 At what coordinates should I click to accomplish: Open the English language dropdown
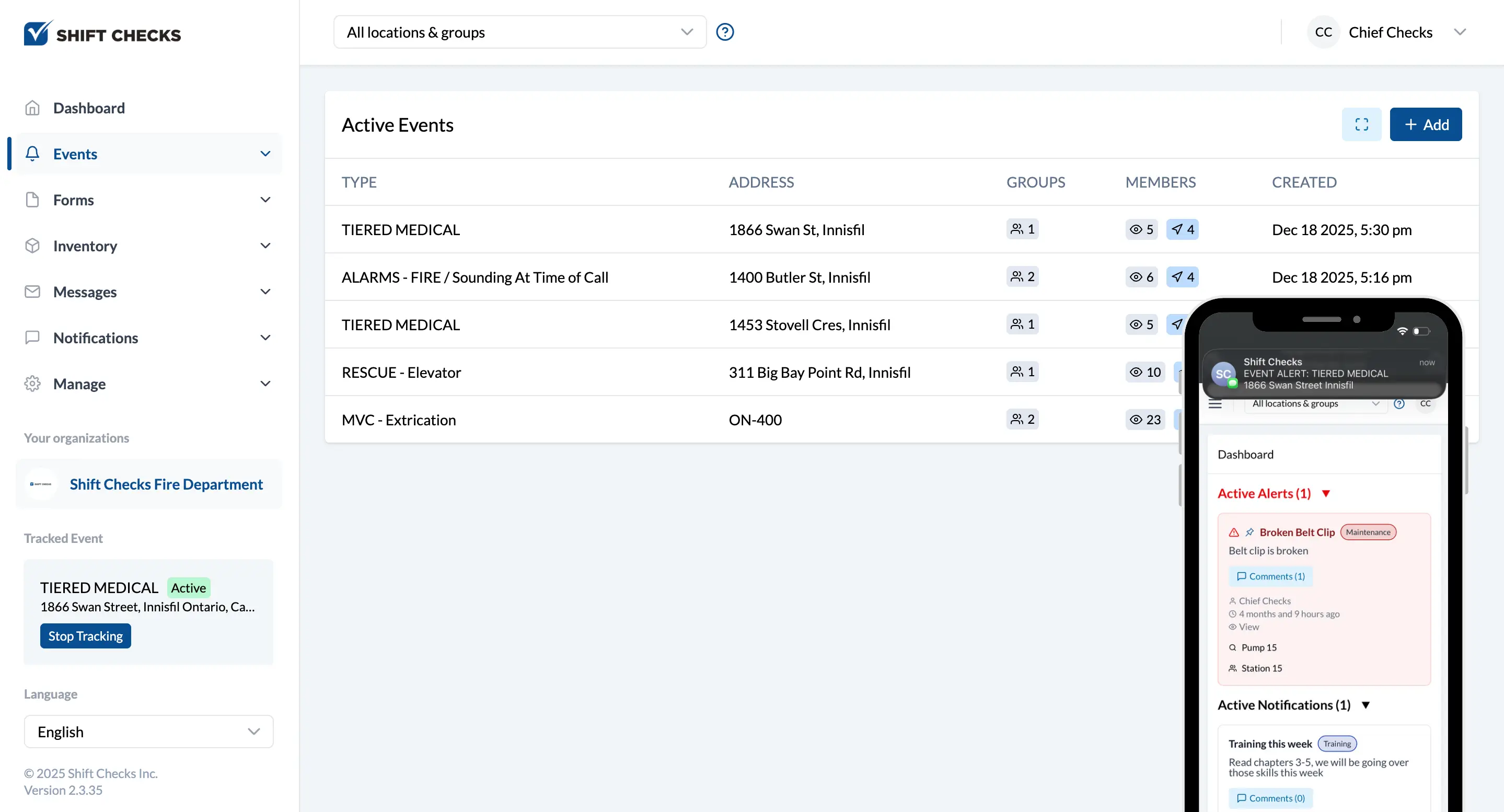148,732
